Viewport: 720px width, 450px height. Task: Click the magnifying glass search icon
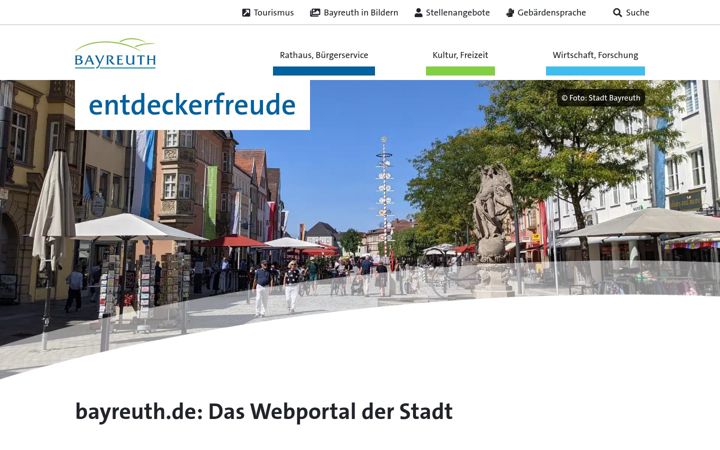[618, 13]
